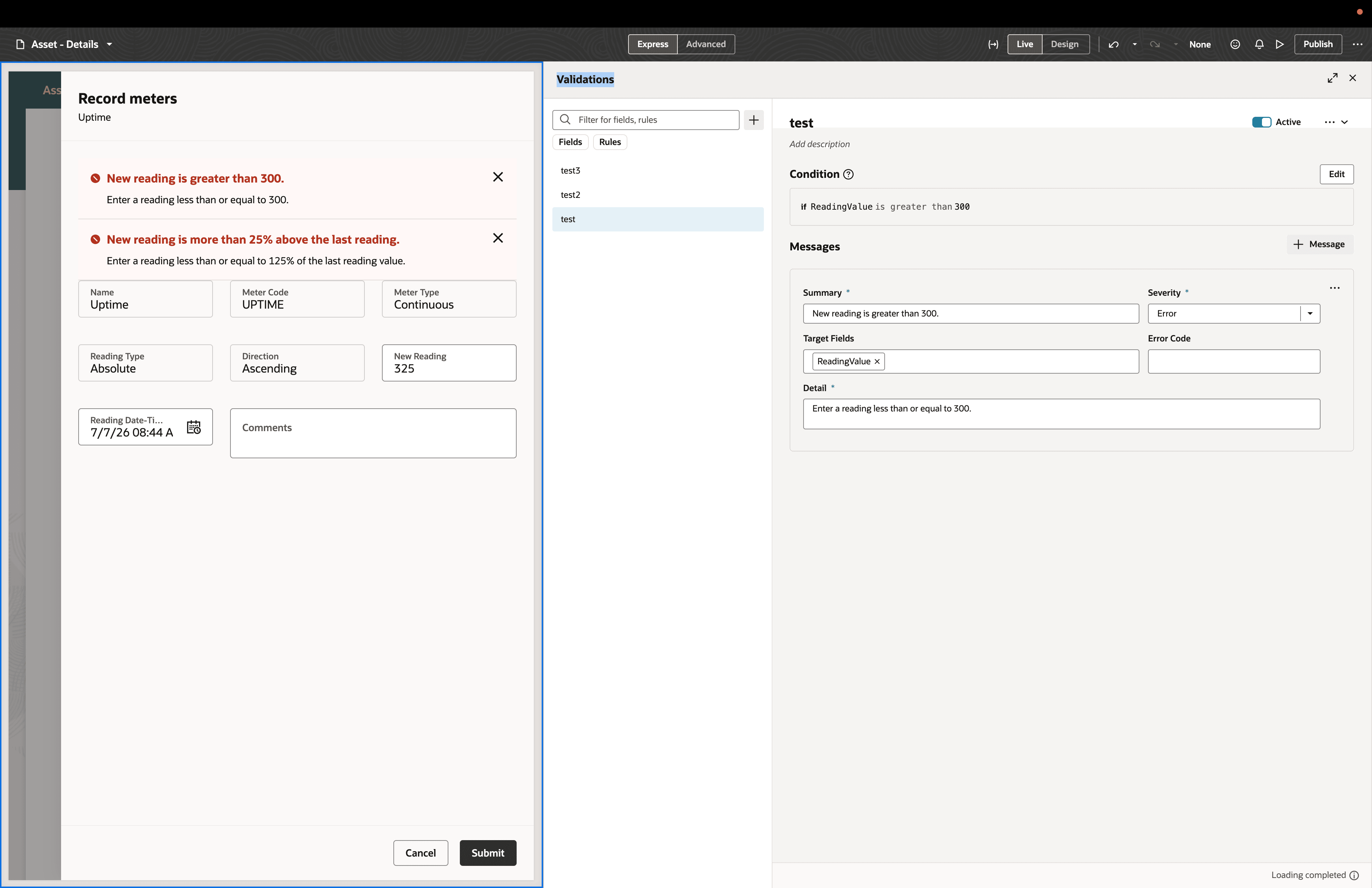Click the Meter Code field
Screen dimensions: 1372x888
(x=297, y=299)
